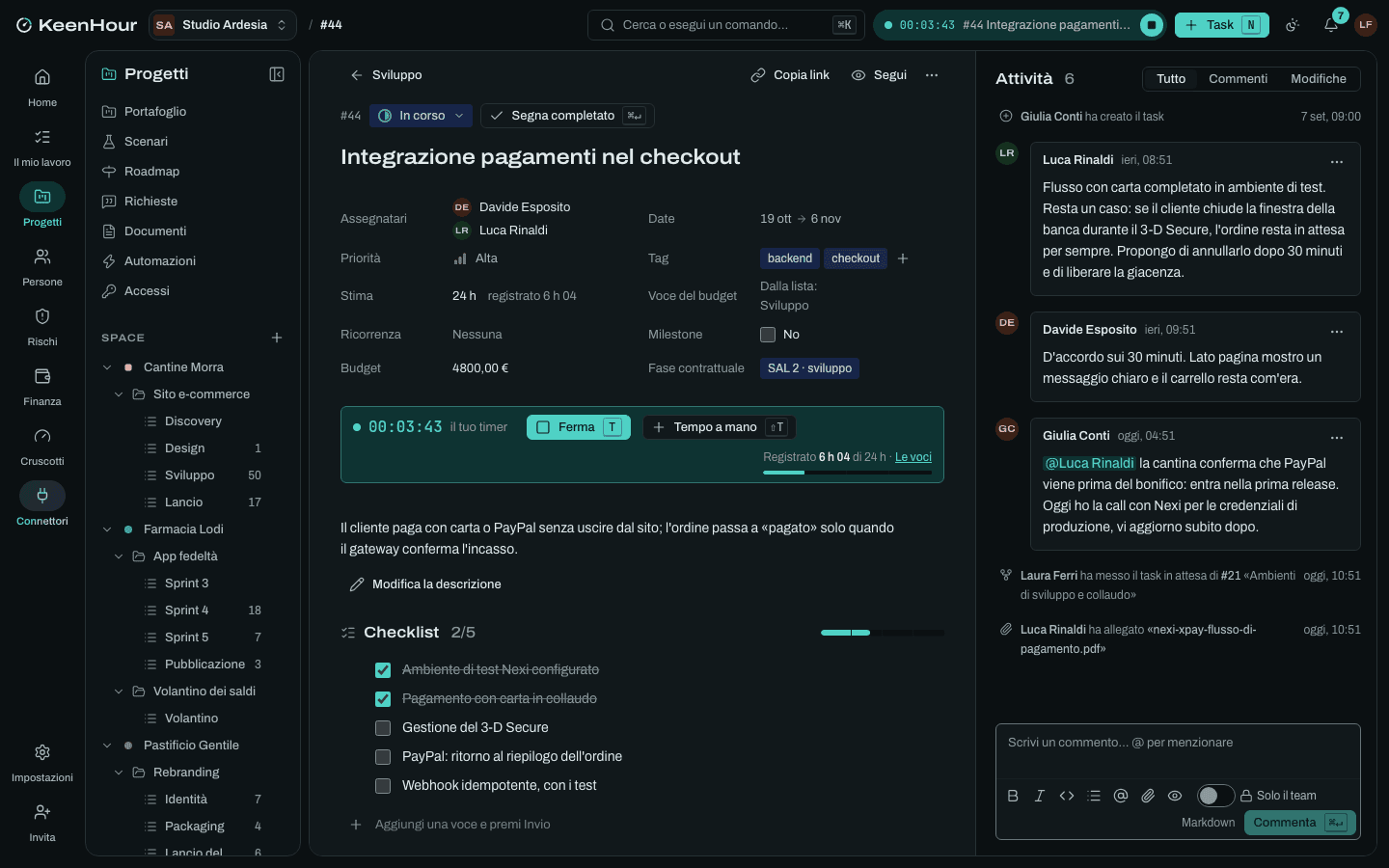Go to Cruscotti dashboard icon
Image resolution: width=1389 pixels, height=868 pixels.
tap(42, 446)
